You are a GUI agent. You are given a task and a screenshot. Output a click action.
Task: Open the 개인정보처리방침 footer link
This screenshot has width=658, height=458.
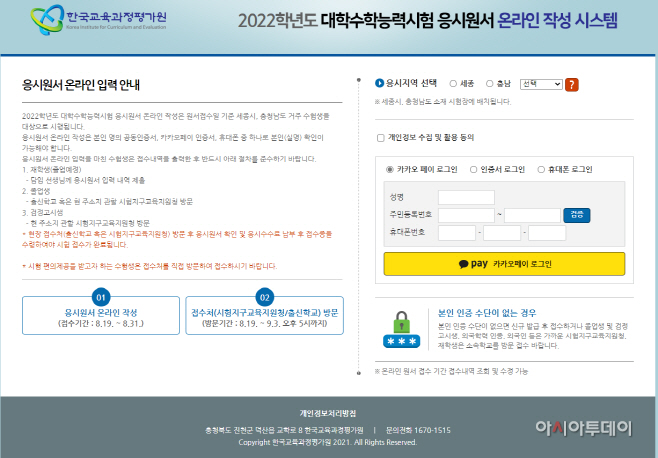(328, 414)
